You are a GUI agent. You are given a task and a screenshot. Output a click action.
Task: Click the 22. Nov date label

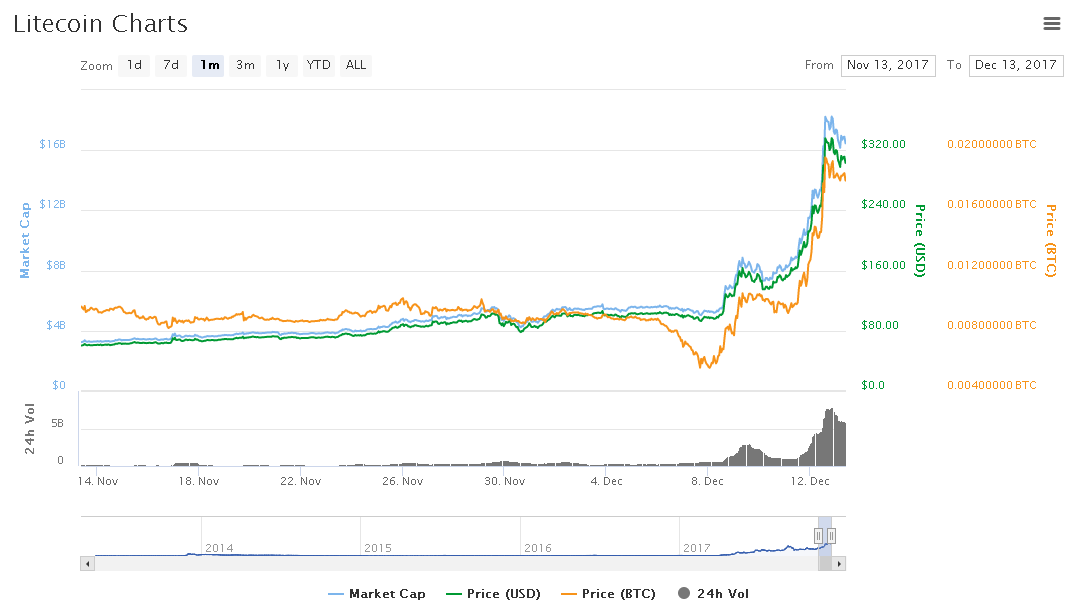pyautogui.click(x=300, y=481)
